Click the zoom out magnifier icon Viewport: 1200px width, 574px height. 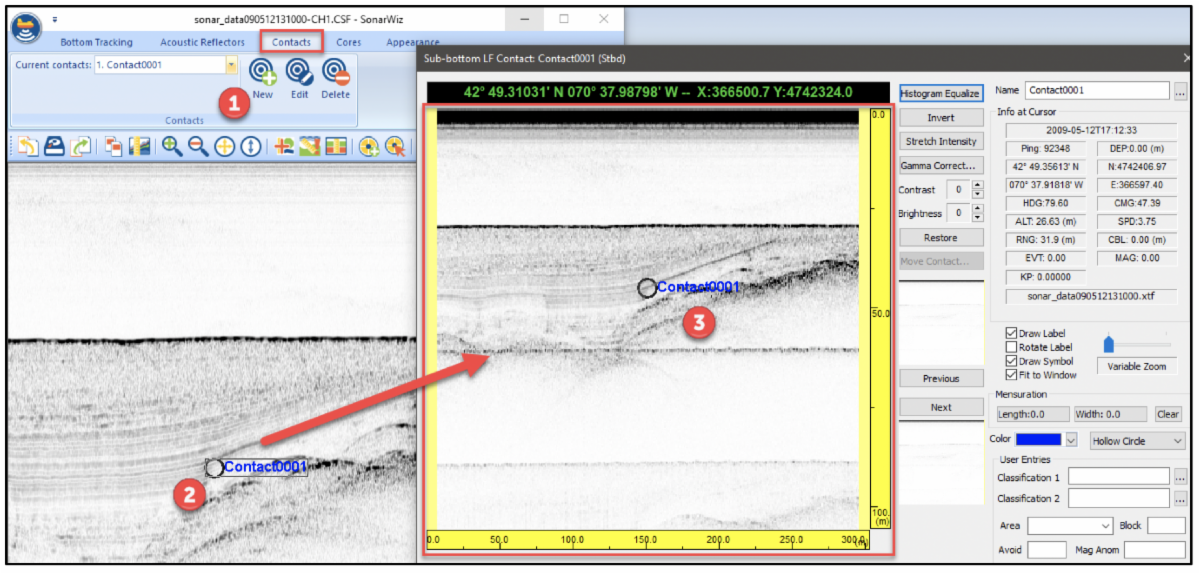coord(198,146)
